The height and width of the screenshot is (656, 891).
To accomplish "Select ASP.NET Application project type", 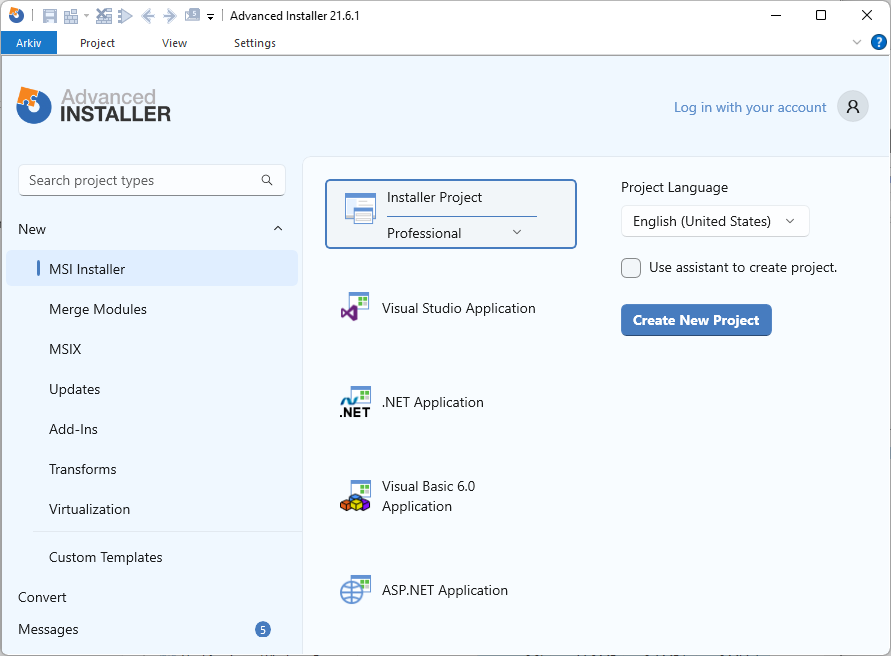I will 444,590.
